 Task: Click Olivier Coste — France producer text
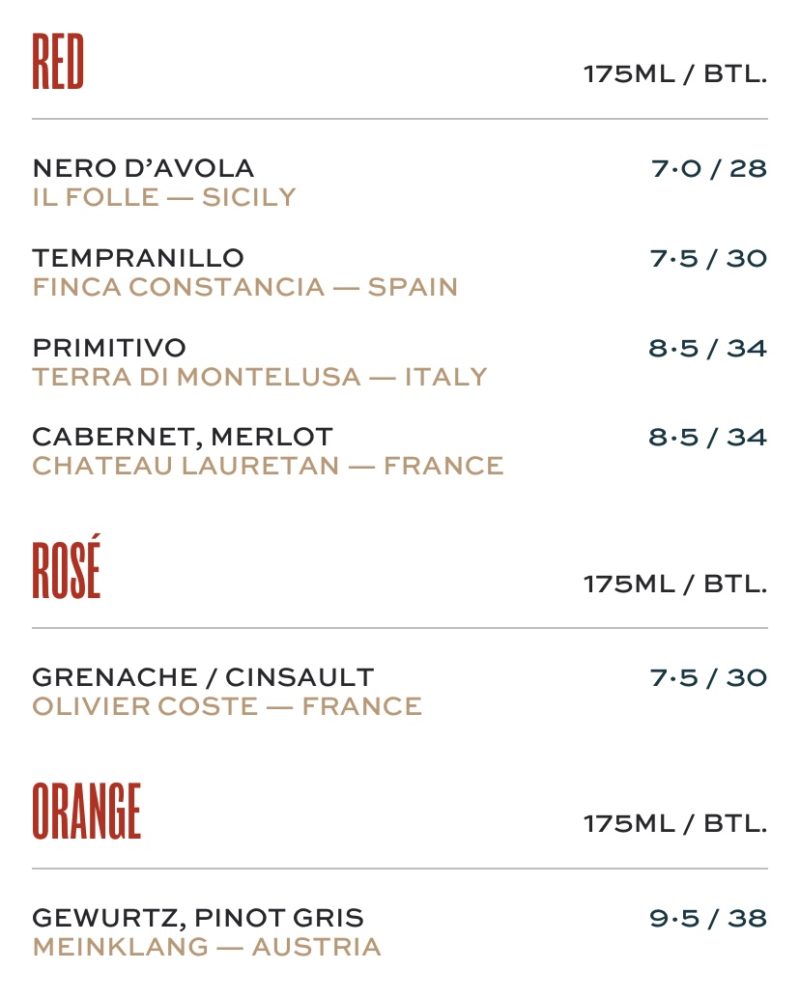point(227,706)
